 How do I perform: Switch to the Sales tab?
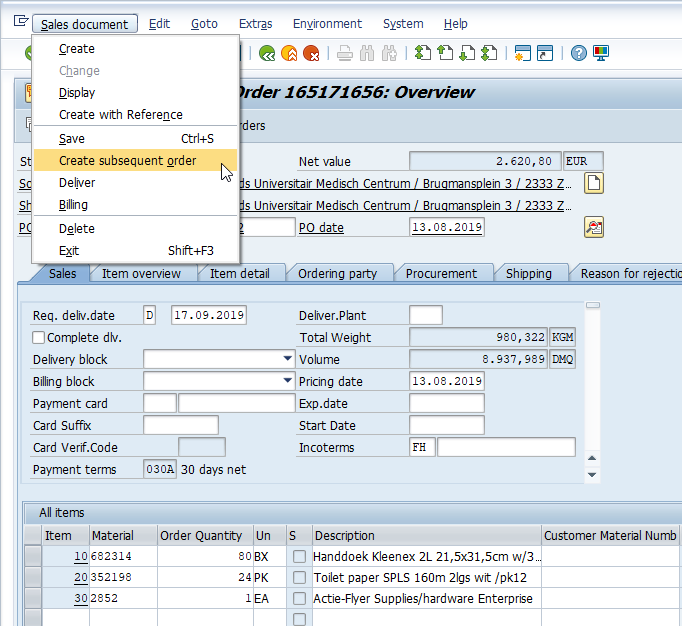(63, 274)
